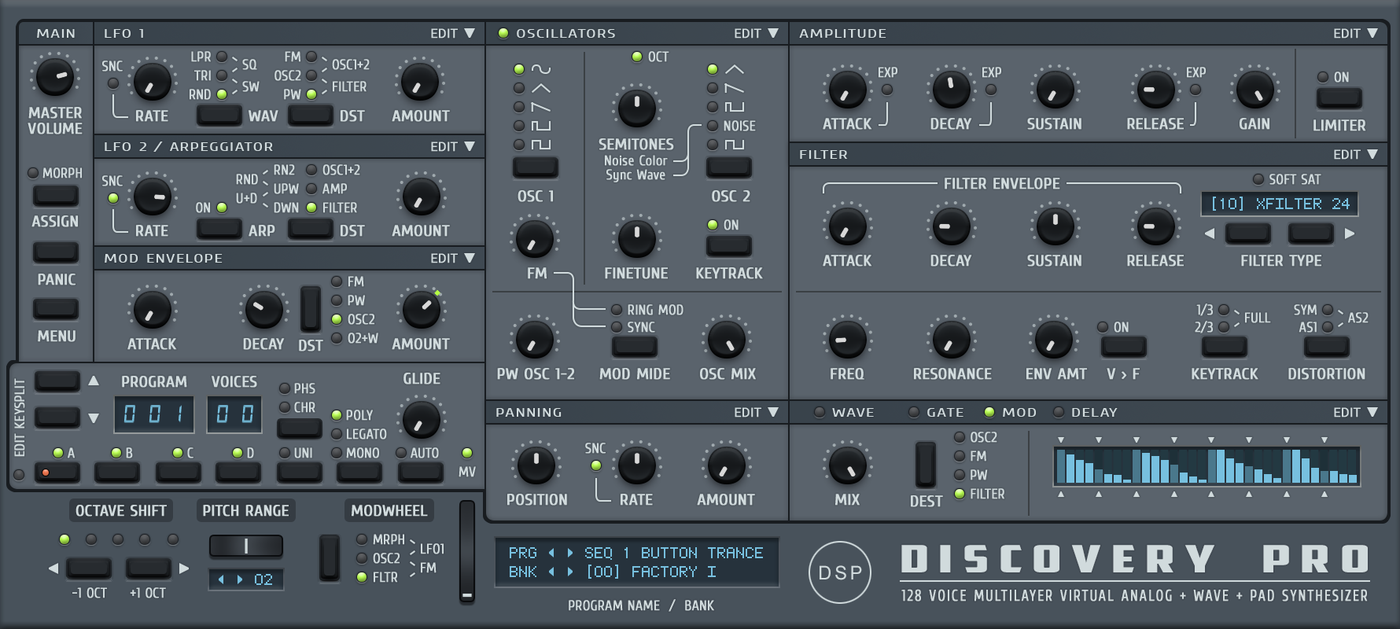
Task: Click the filter FREQ knob
Action: tap(847, 339)
